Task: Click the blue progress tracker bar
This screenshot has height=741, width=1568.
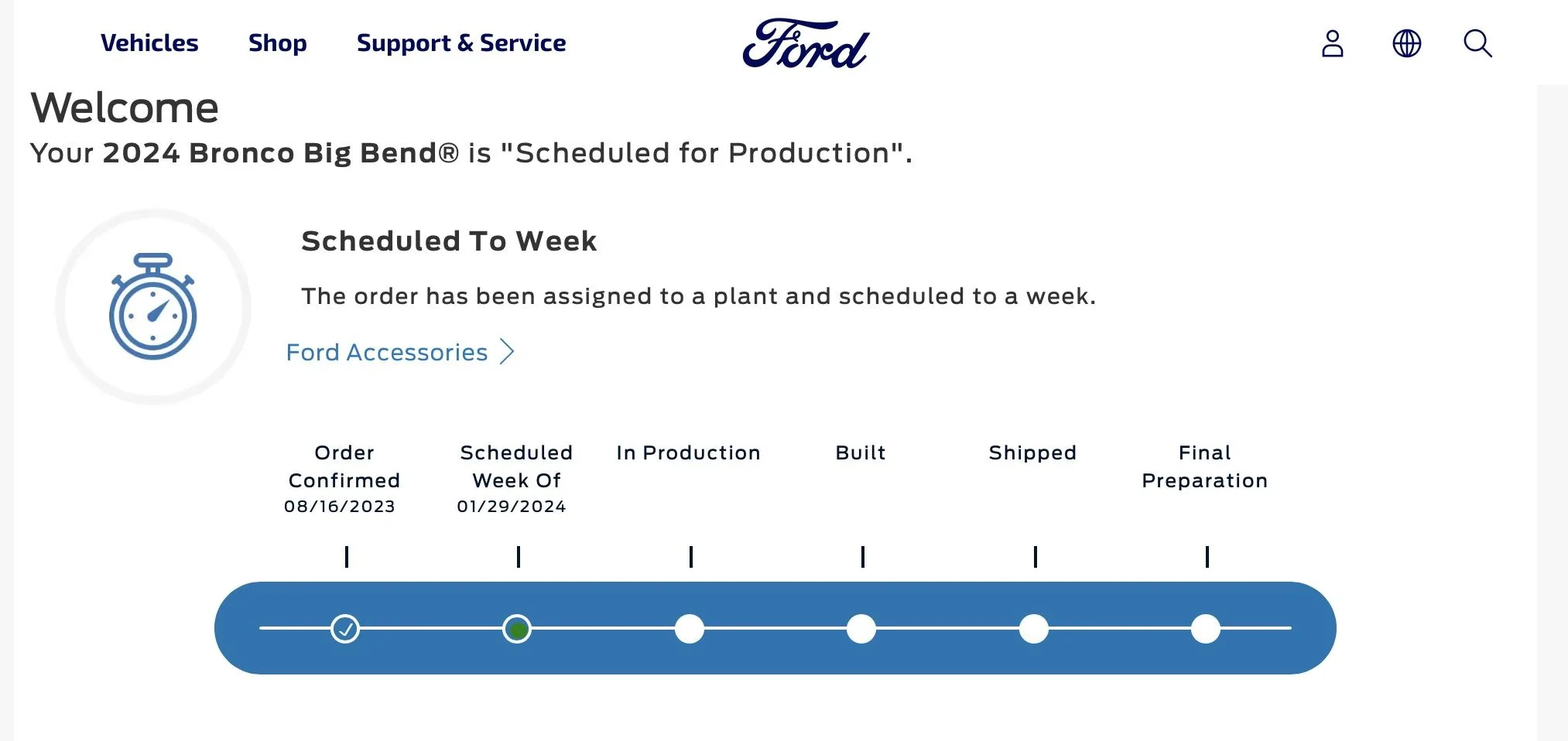Action: tap(775, 628)
